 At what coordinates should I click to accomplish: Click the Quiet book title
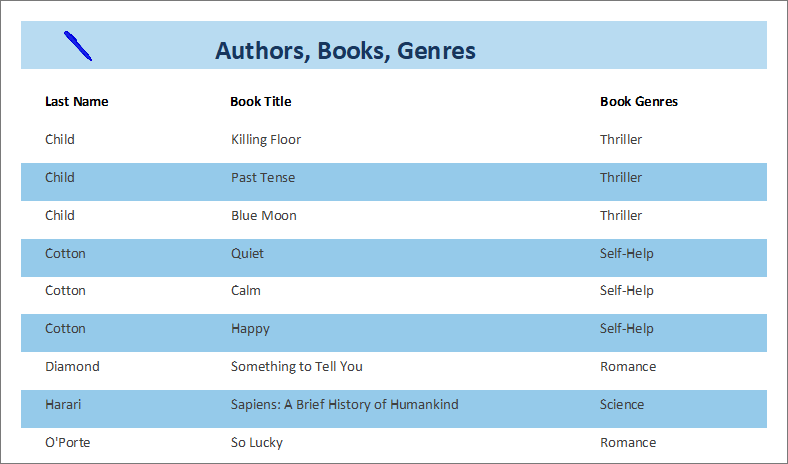coord(248,253)
